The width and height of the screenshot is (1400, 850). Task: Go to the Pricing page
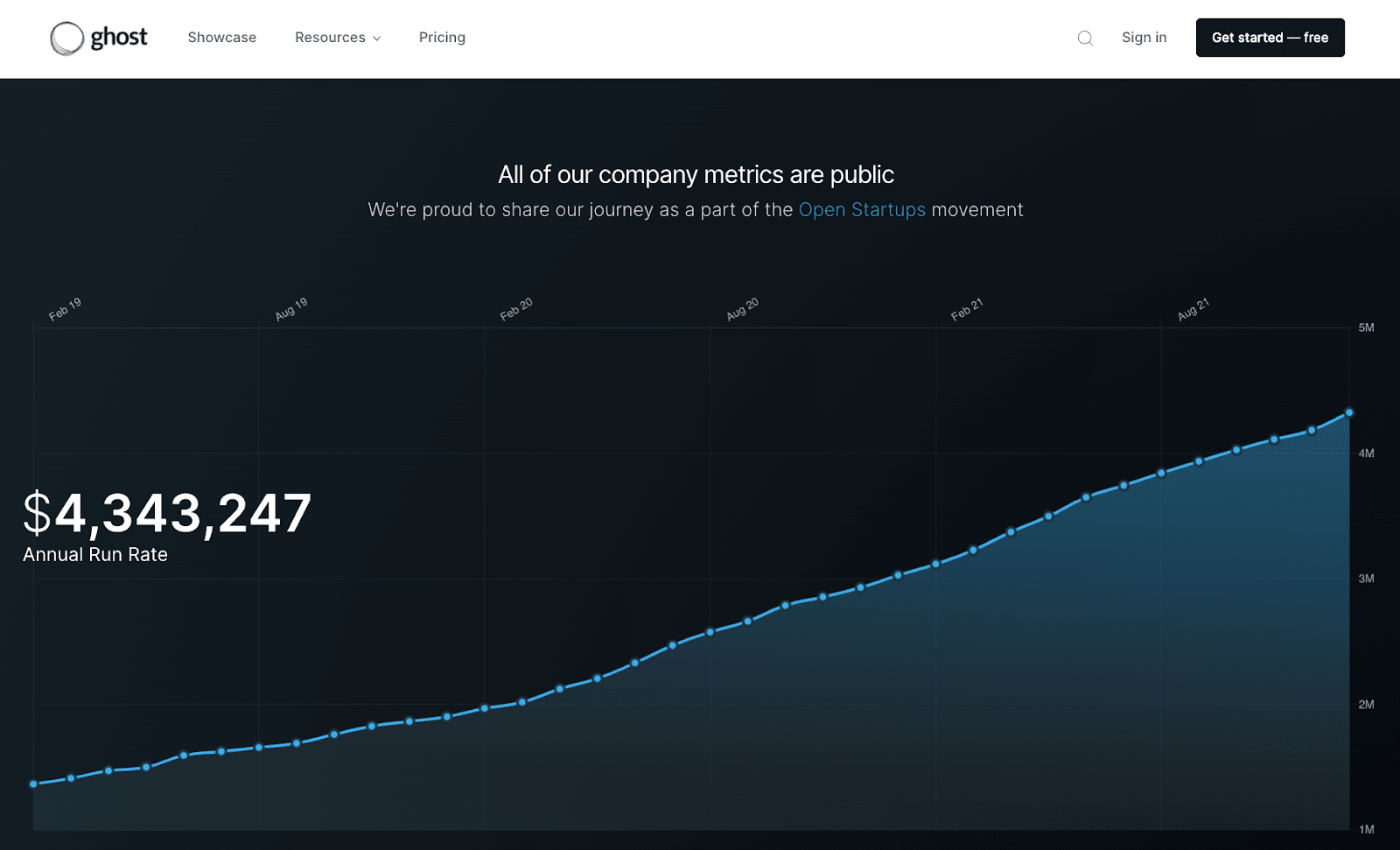pos(442,38)
